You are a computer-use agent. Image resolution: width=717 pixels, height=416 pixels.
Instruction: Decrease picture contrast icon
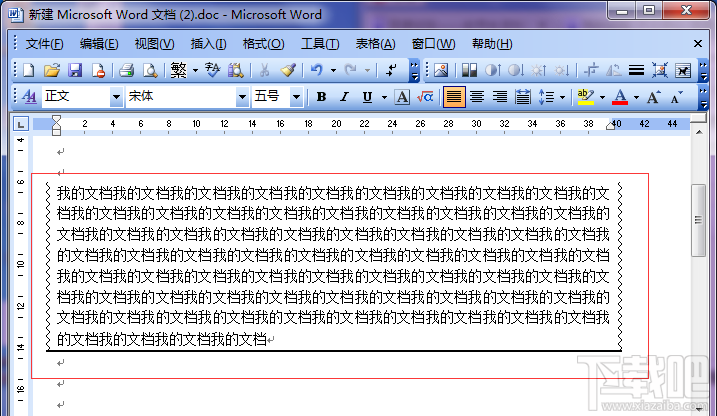pos(516,70)
